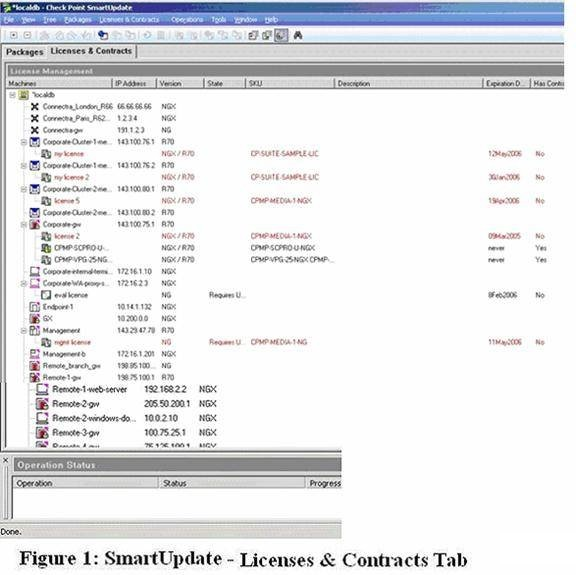576x575 pixels.
Task: Click the Status column header in Operation Status
Action: [x=232, y=484]
